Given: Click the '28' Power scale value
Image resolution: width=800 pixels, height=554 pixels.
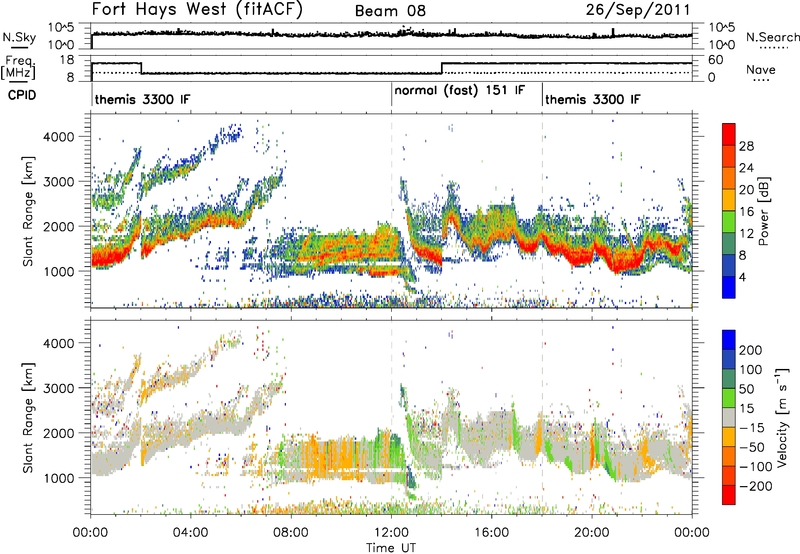Looking at the screenshot, I should [746, 146].
